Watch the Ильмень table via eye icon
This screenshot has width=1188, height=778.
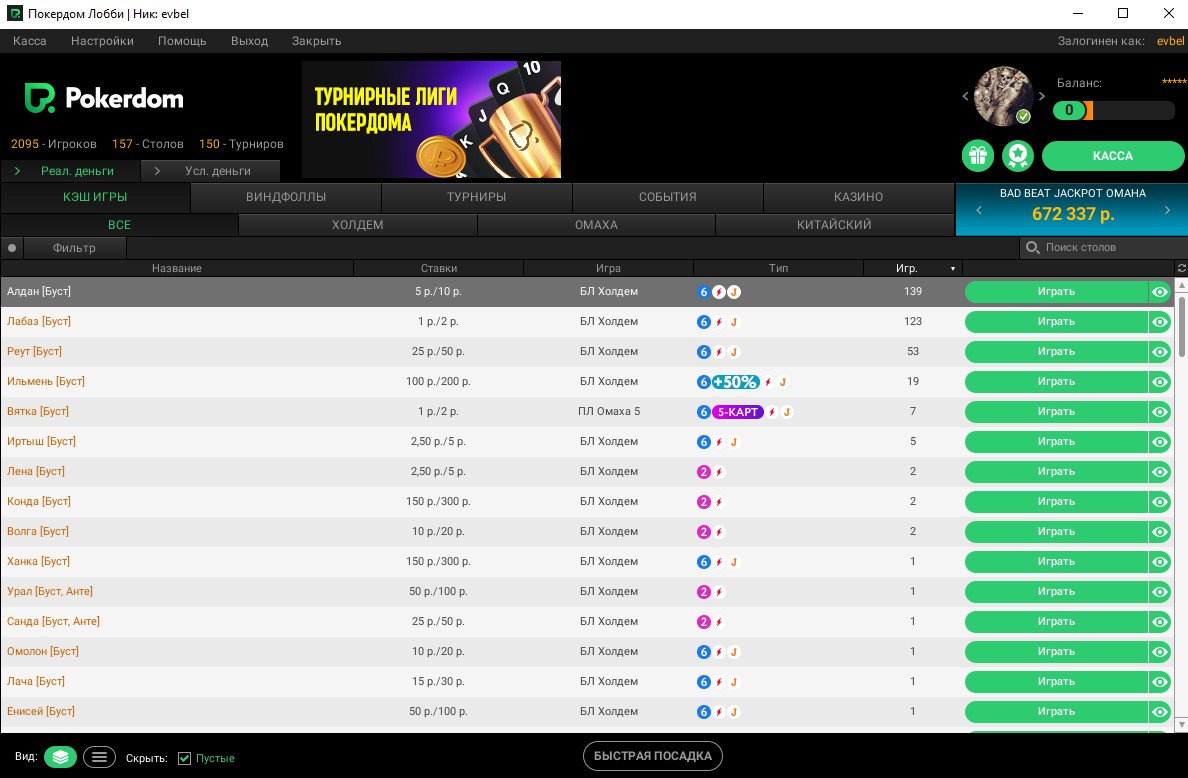coord(1160,382)
